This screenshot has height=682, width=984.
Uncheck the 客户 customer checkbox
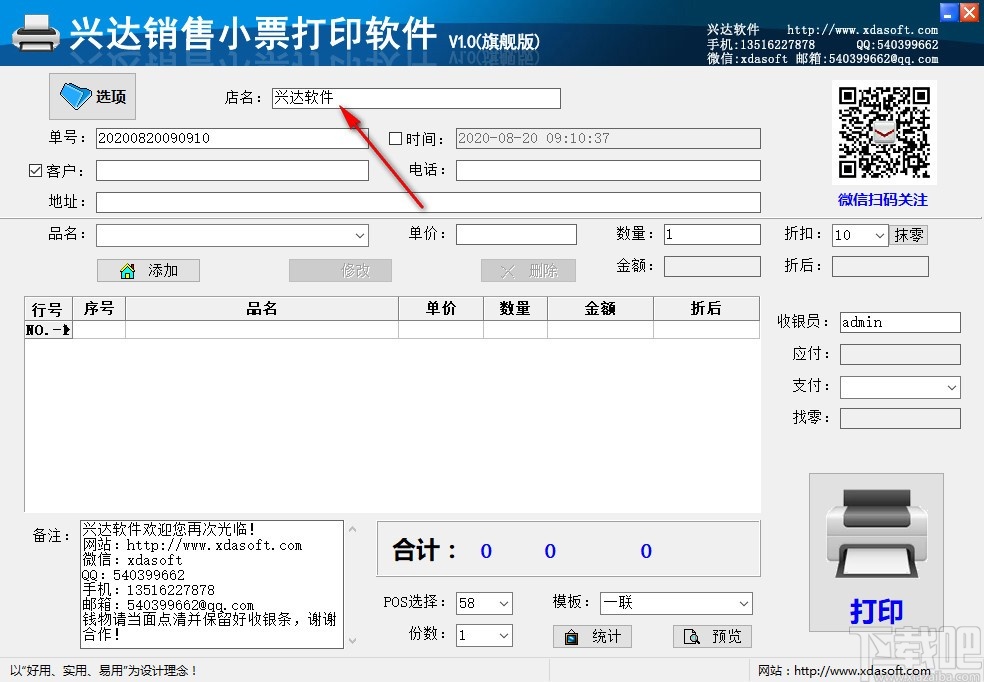click(34, 170)
